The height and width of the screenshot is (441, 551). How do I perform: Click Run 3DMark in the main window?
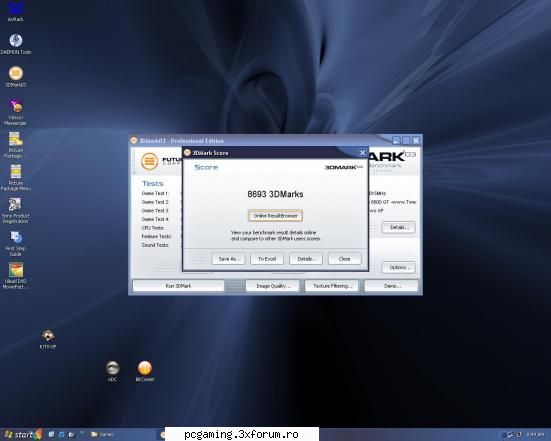click(178, 286)
